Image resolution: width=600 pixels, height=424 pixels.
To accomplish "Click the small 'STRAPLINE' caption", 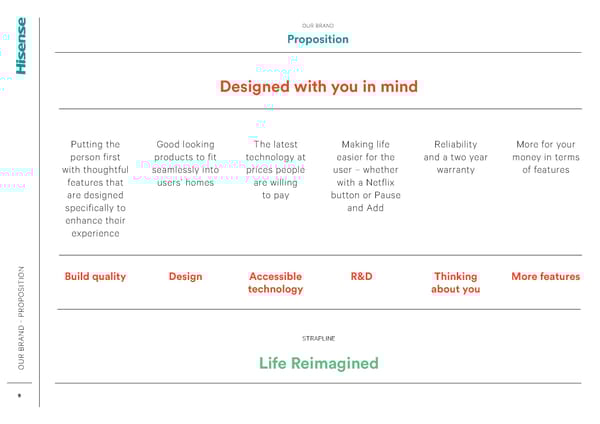I will pos(318,339).
